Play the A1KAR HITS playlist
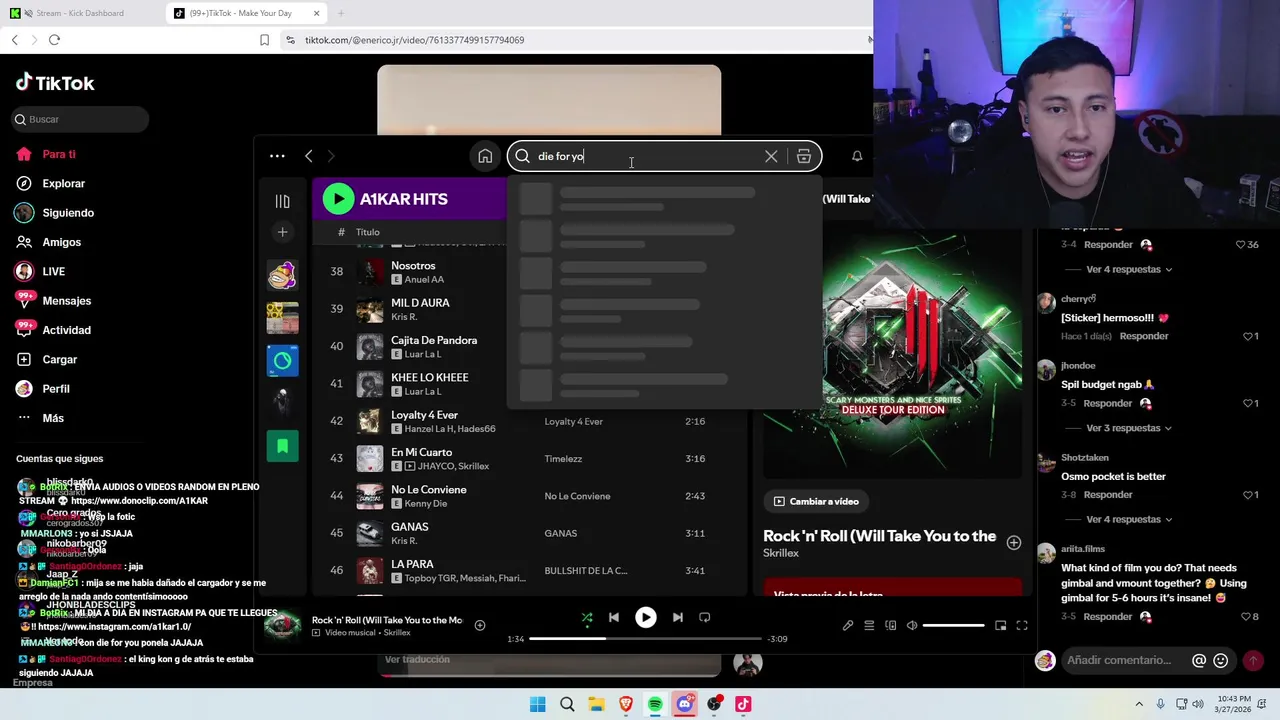 click(338, 199)
